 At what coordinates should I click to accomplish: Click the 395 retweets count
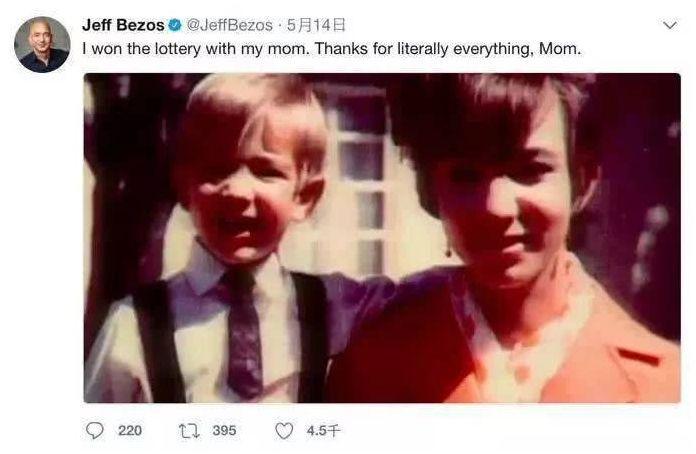pyautogui.click(x=224, y=430)
